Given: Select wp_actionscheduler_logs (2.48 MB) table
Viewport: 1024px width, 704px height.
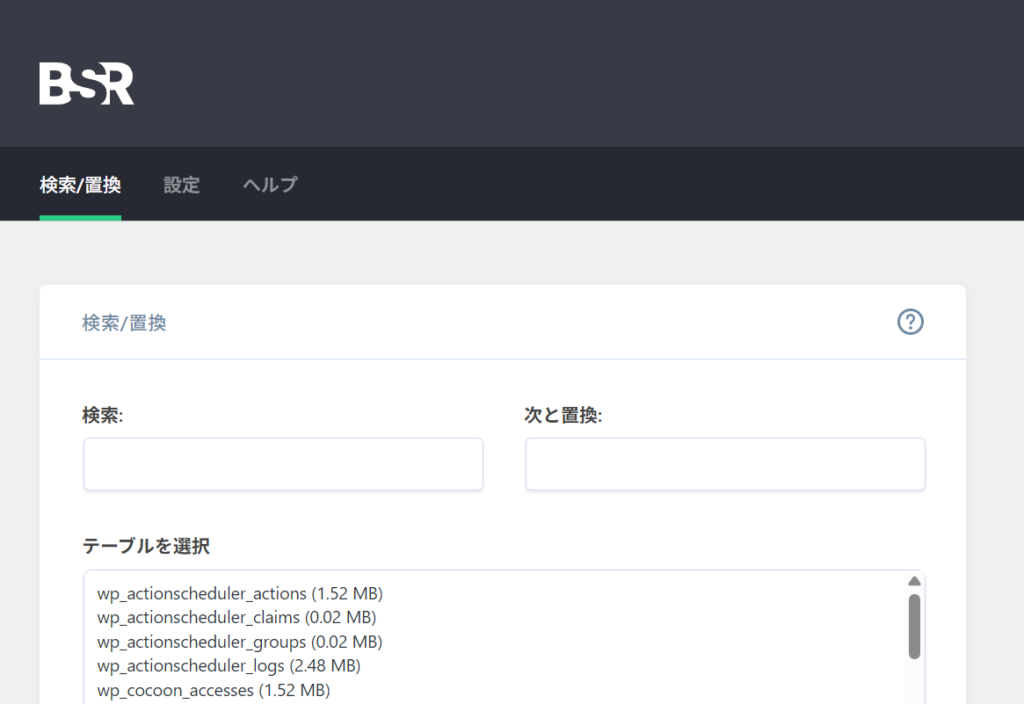Looking at the screenshot, I should [229, 665].
